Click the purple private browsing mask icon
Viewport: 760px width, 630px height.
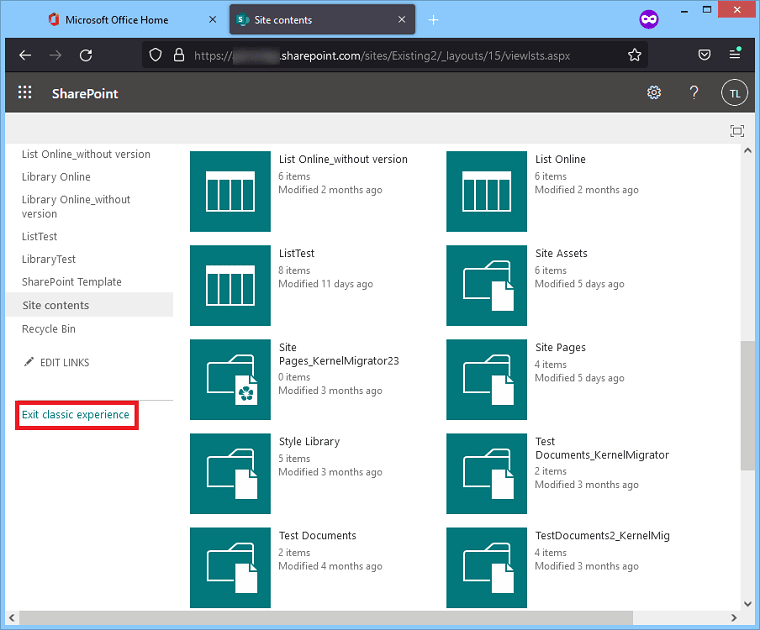649,19
